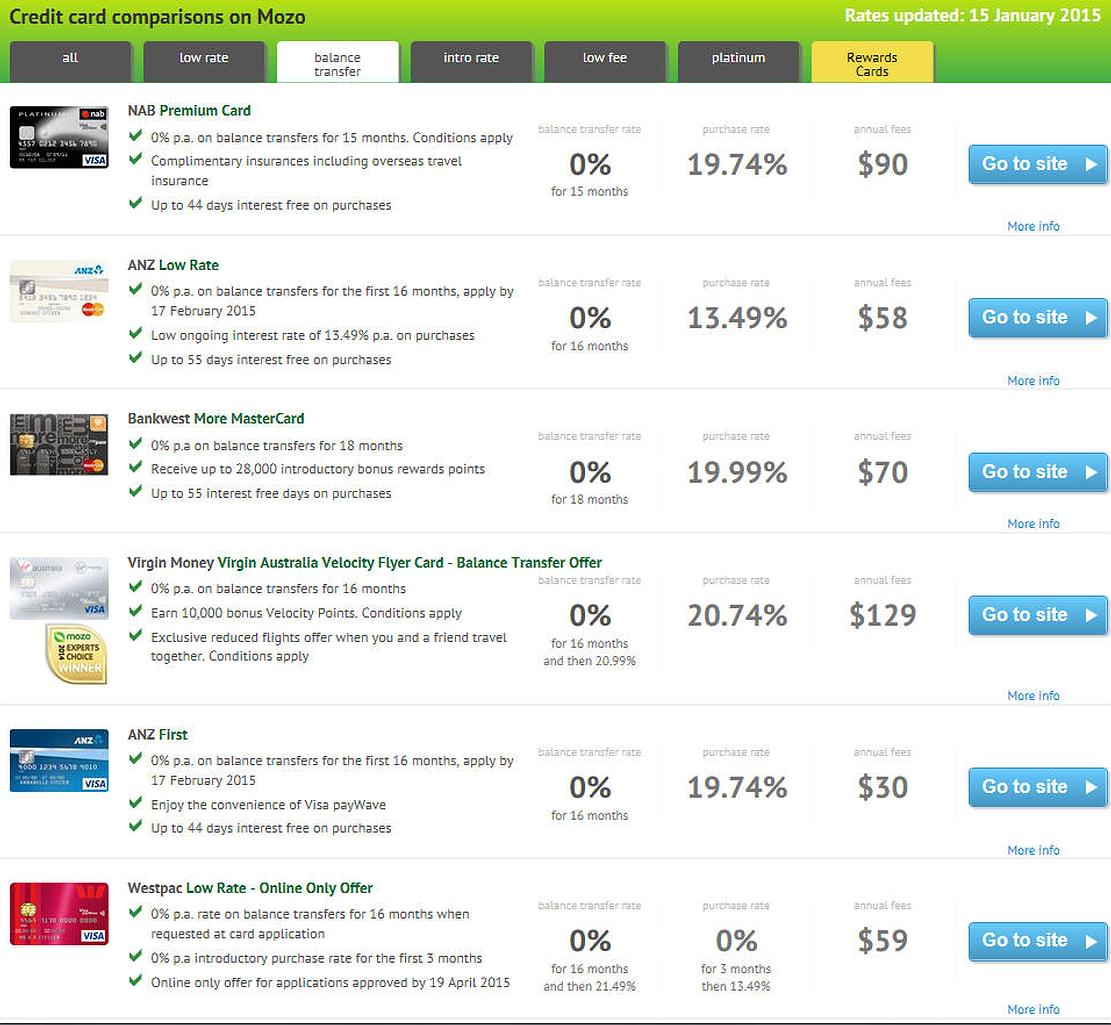Viewport: 1111px width, 1025px height.
Task: Click the ANZ Low Rate card image
Action: coord(59,290)
